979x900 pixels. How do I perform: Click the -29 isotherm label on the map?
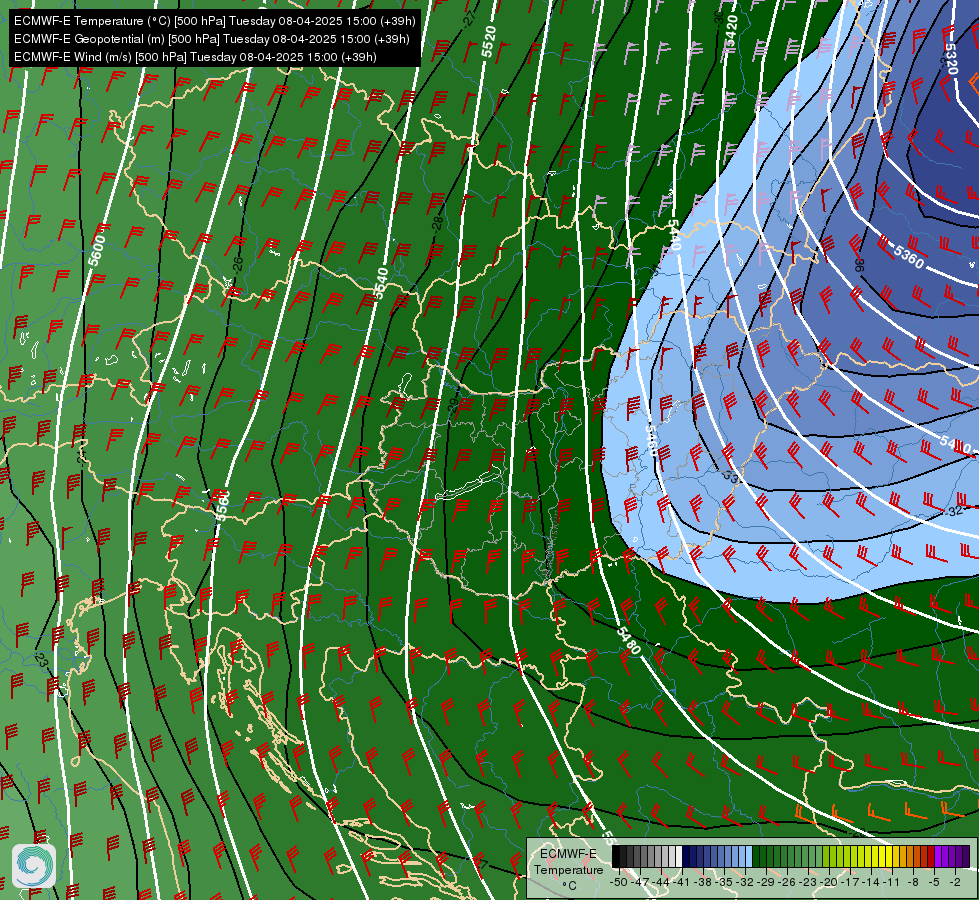coord(453,405)
